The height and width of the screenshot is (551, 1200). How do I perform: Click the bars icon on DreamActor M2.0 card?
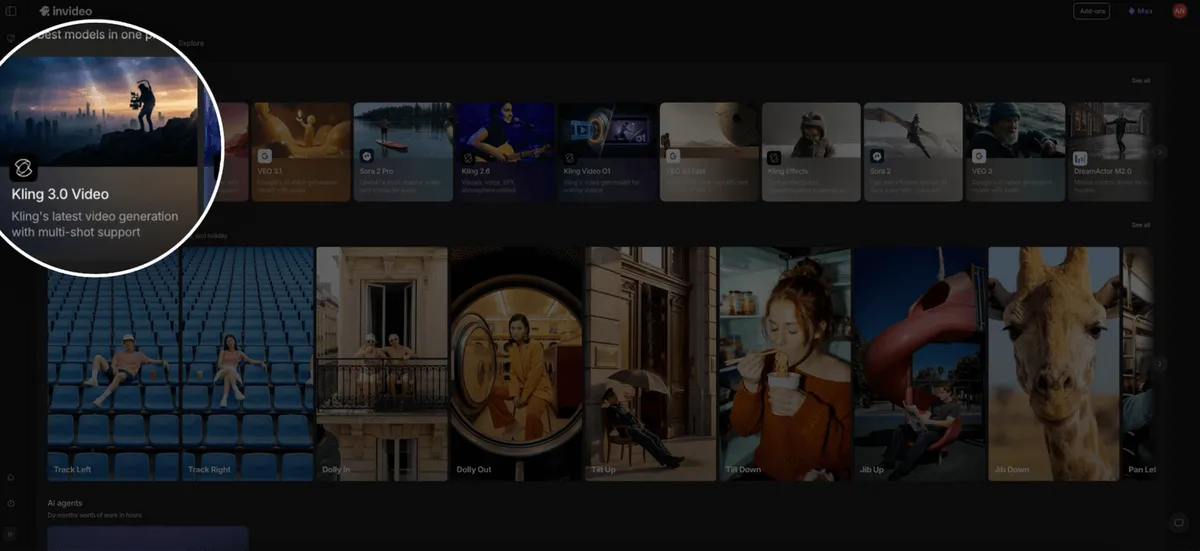point(1080,157)
